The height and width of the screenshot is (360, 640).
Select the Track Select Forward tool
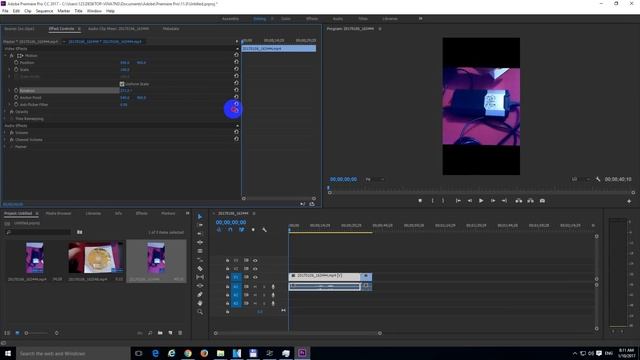[200, 225]
